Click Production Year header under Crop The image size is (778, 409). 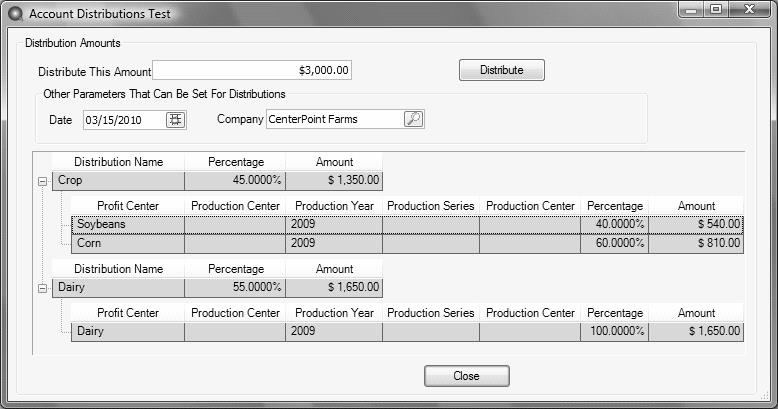(334, 205)
